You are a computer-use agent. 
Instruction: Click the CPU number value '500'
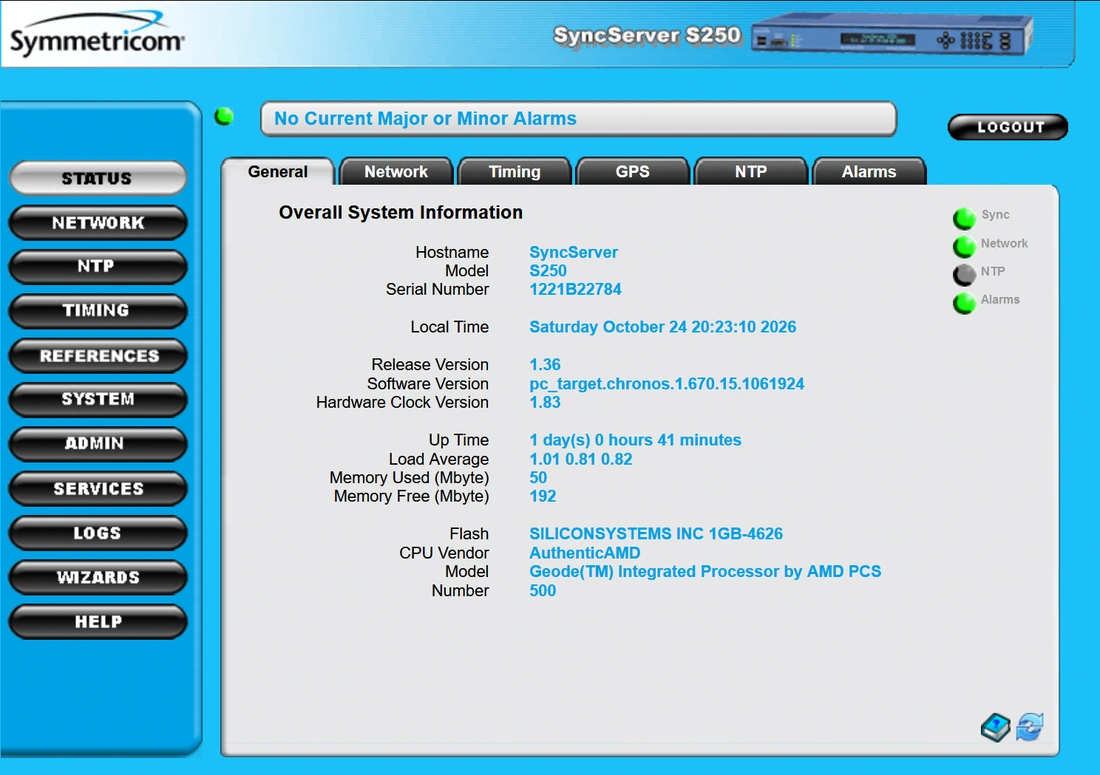click(x=542, y=591)
